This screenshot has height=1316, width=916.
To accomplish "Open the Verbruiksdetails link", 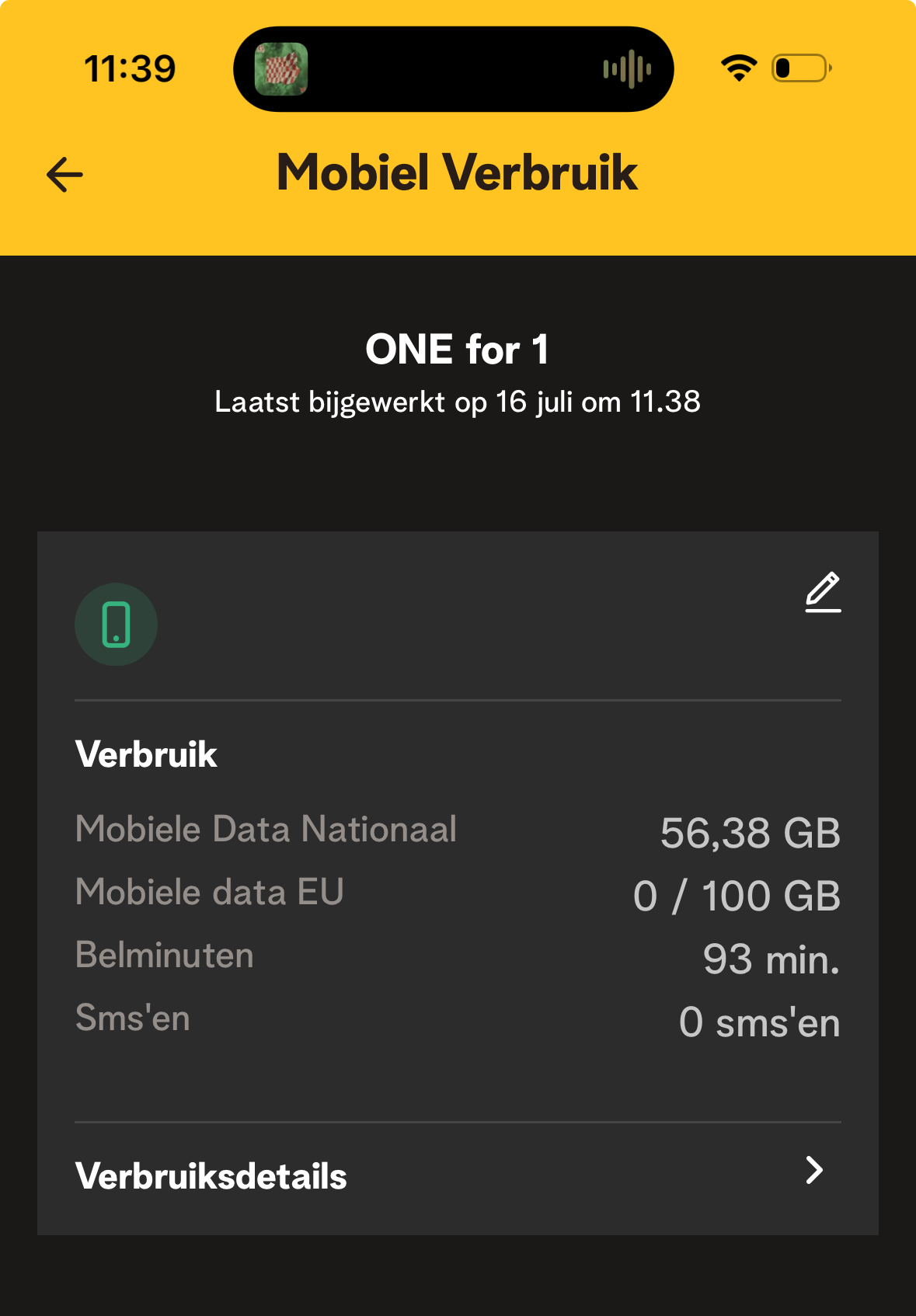I will 211,1176.
